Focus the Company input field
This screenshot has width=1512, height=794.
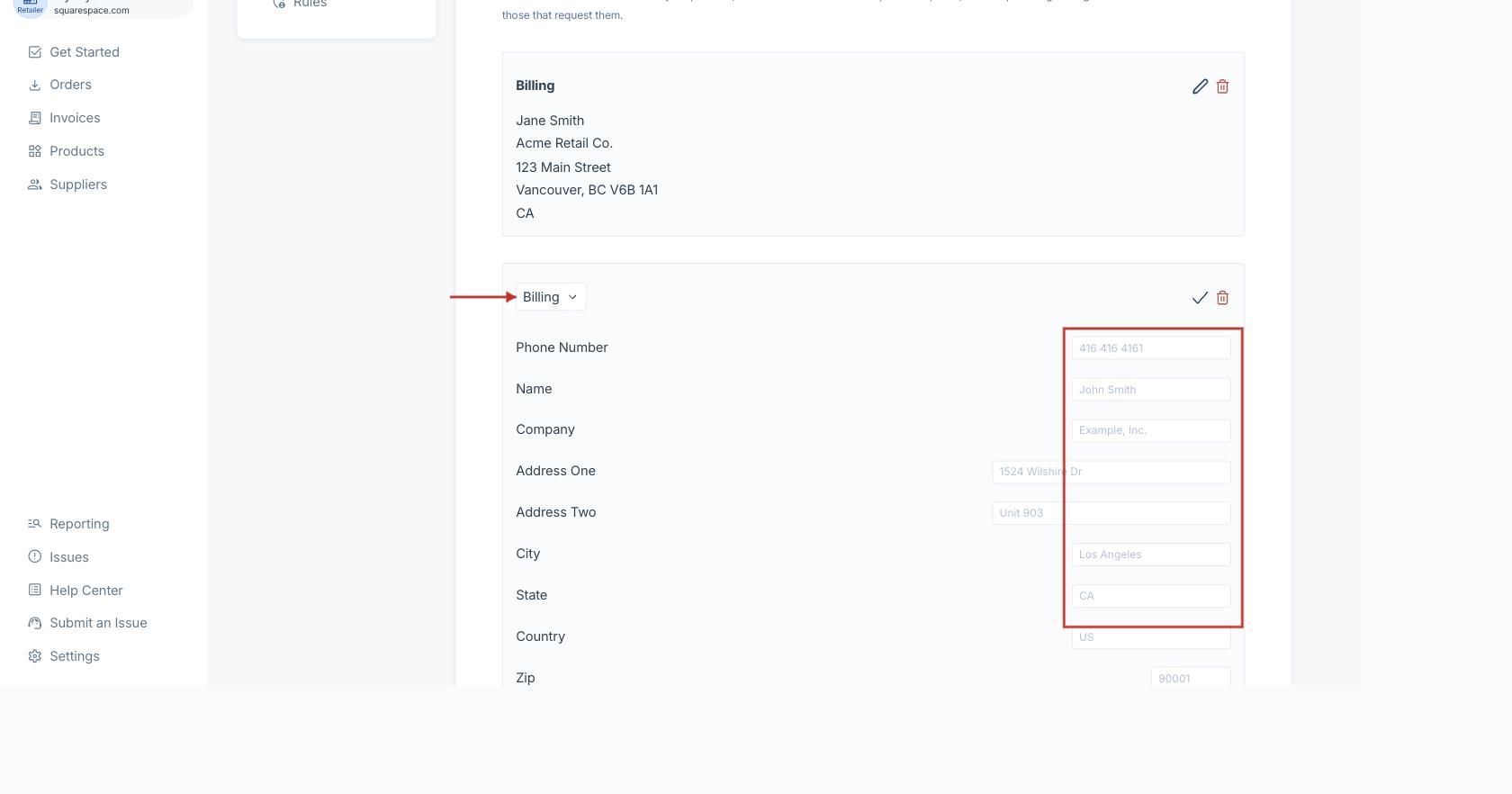(1150, 430)
